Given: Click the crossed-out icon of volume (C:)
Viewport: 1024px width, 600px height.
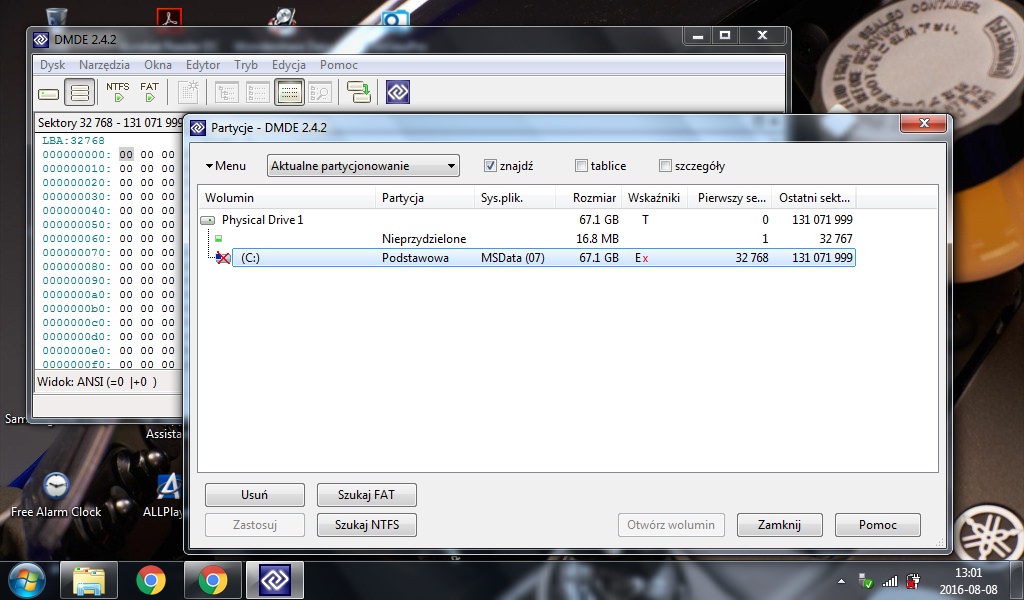Looking at the screenshot, I should (x=223, y=258).
